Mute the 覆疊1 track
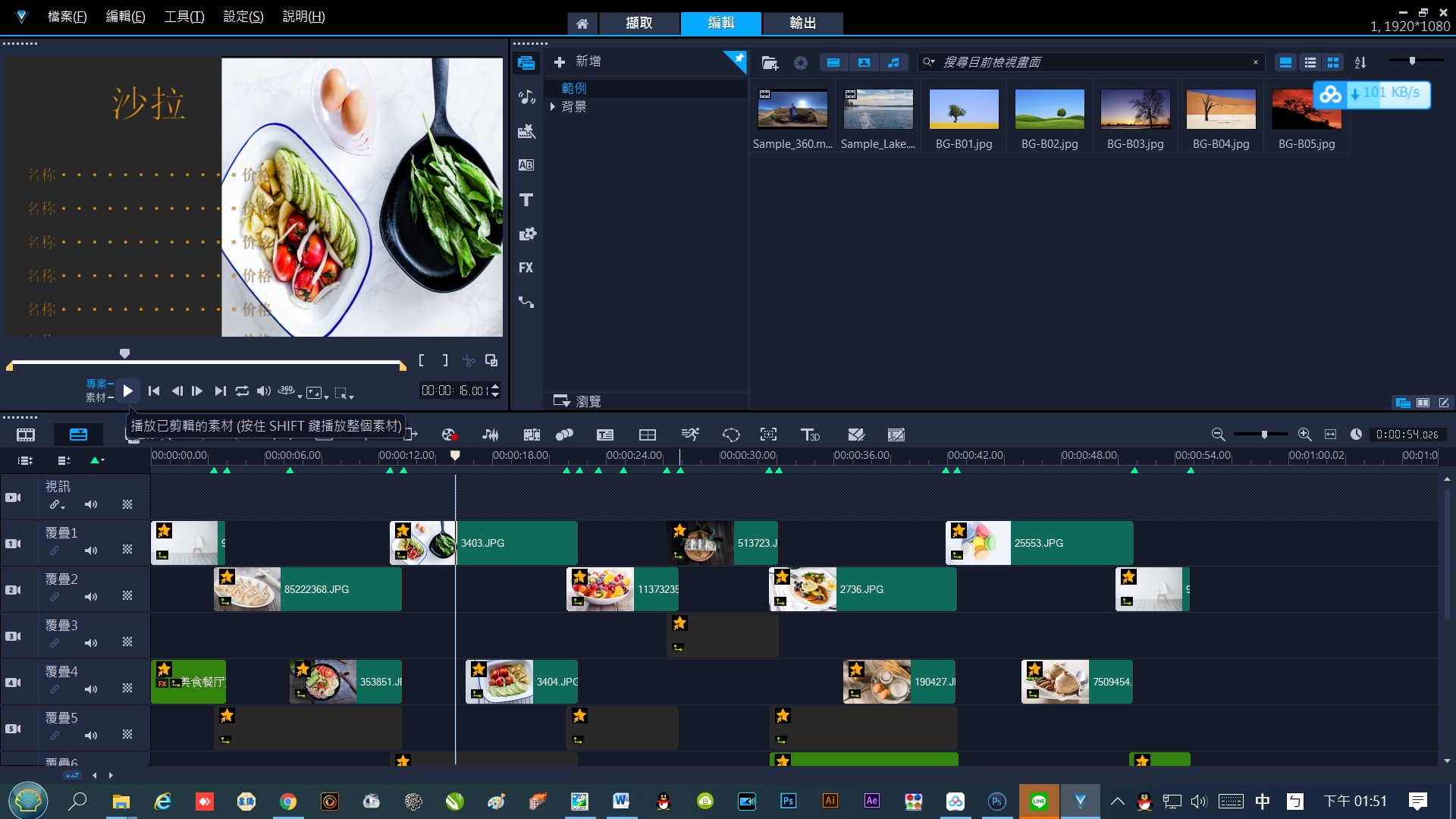The height and width of the screenshot is (819, 1456). pyautogui.click(x=91, y=551)
